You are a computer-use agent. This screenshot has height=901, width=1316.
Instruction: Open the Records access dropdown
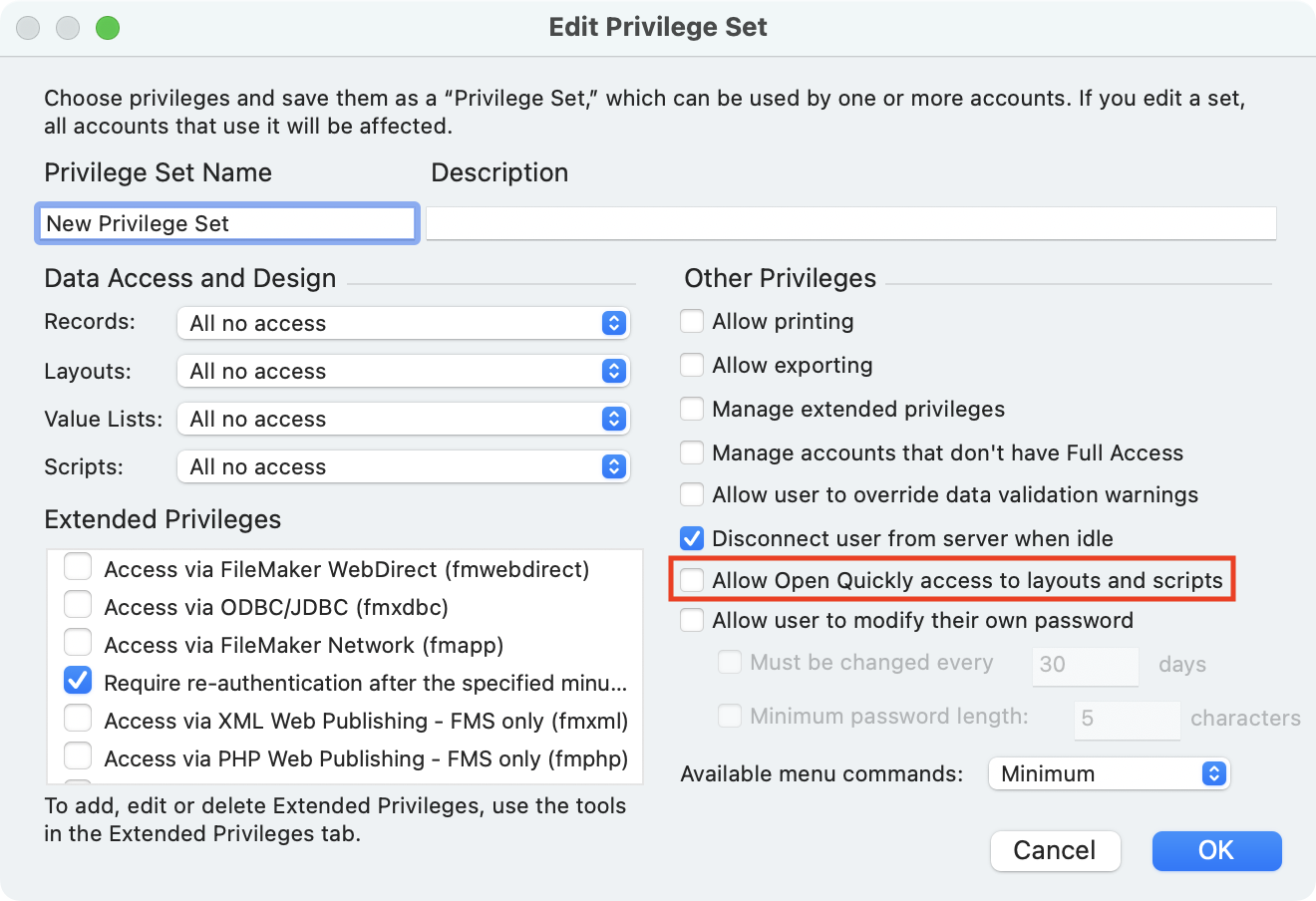(403, 323)
